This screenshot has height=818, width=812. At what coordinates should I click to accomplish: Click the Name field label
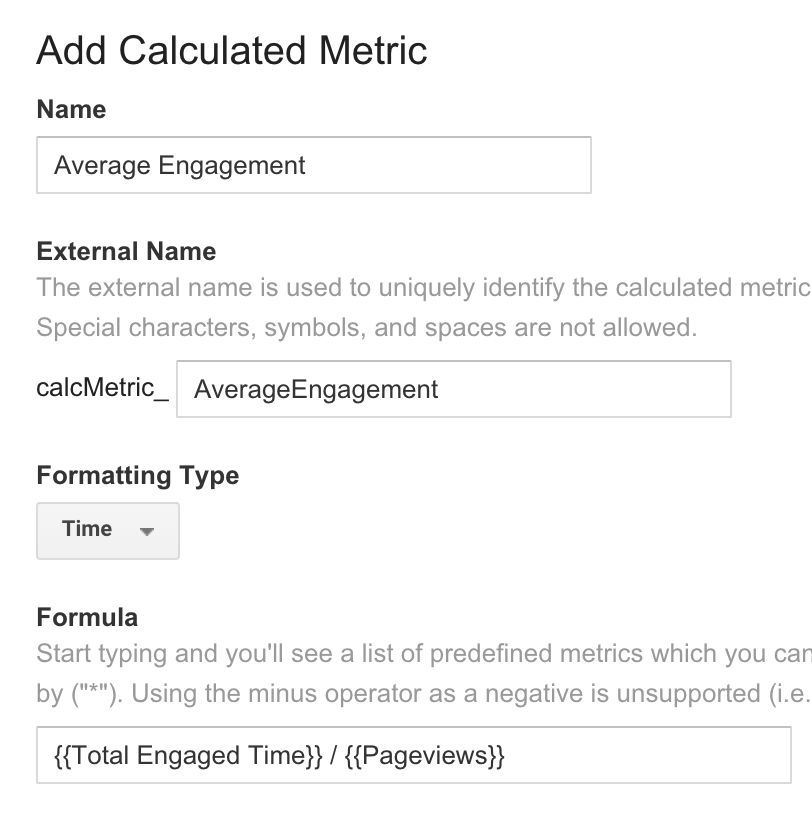coord(71,110)
